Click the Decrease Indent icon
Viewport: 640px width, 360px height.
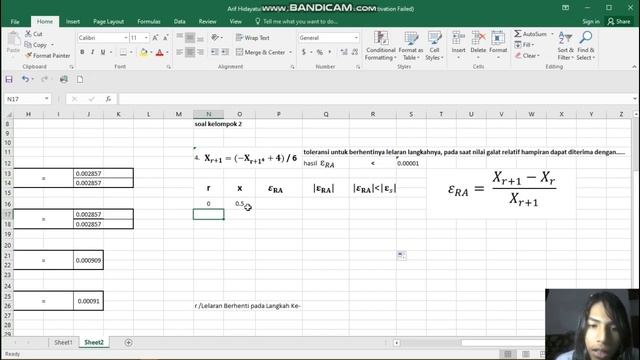coord(215,52)
